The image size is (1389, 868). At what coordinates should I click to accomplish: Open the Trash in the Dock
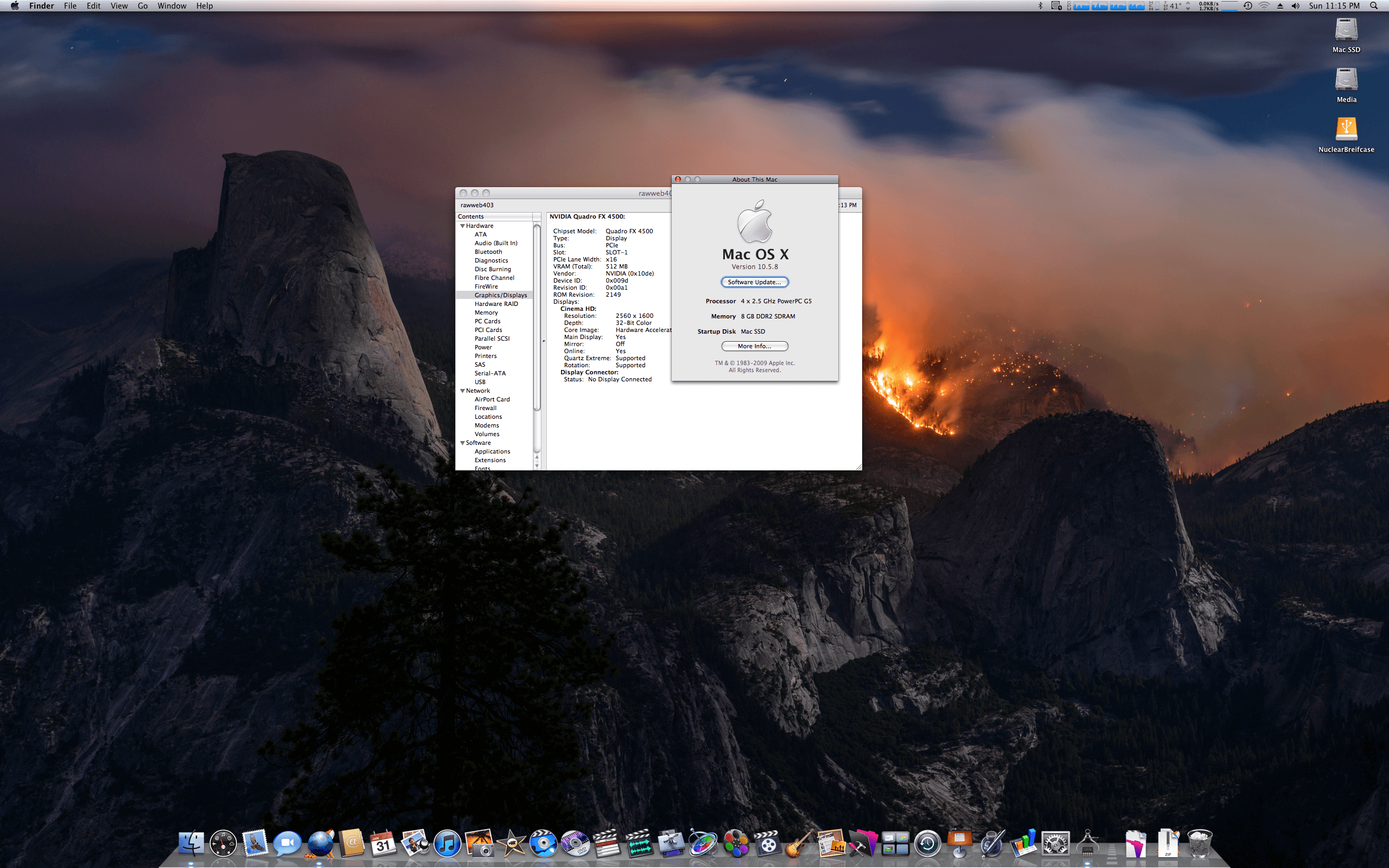(x=1200, y=843)
